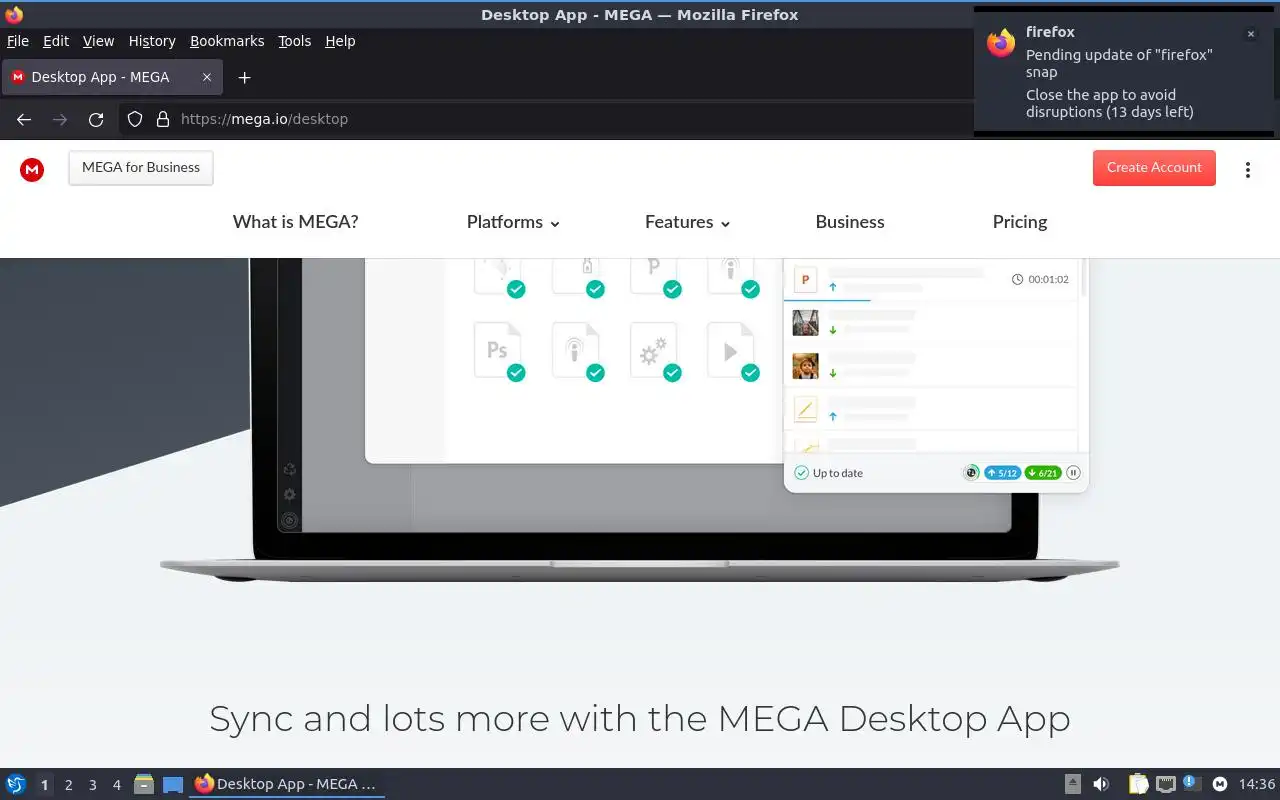
Task: Open the What is MEGA? page
Action: (x=295, y=222)
